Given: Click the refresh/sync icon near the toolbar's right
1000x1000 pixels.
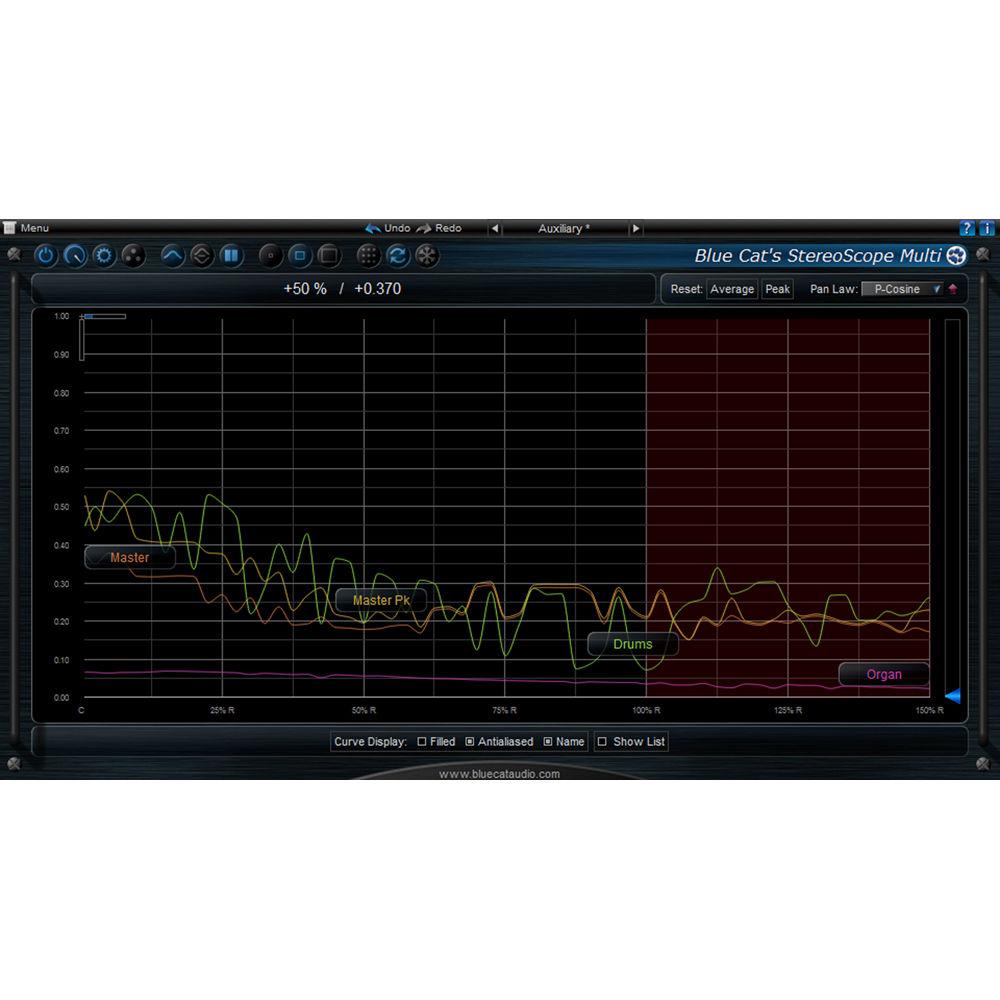Looking at the screenshot, I should [396, 256].
